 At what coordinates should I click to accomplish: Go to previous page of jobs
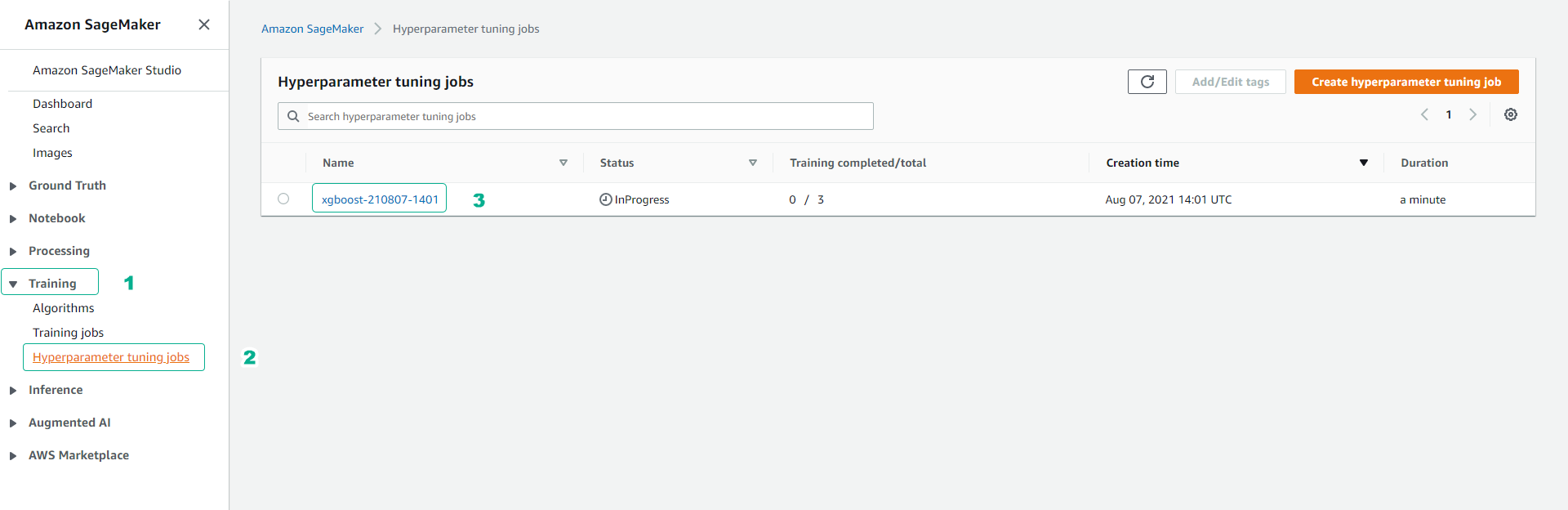[1424, 114]
